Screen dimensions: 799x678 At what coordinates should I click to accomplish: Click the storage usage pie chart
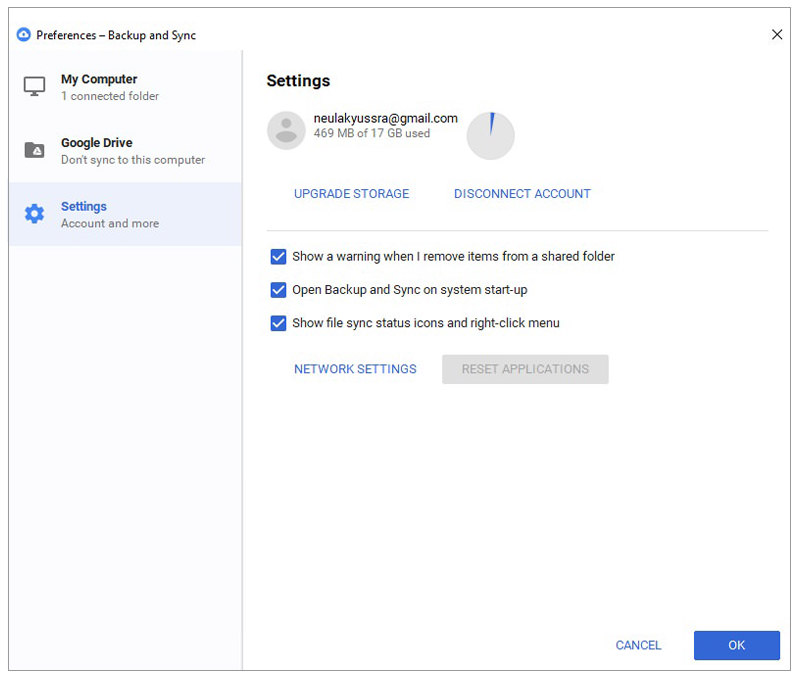[490, 136]
